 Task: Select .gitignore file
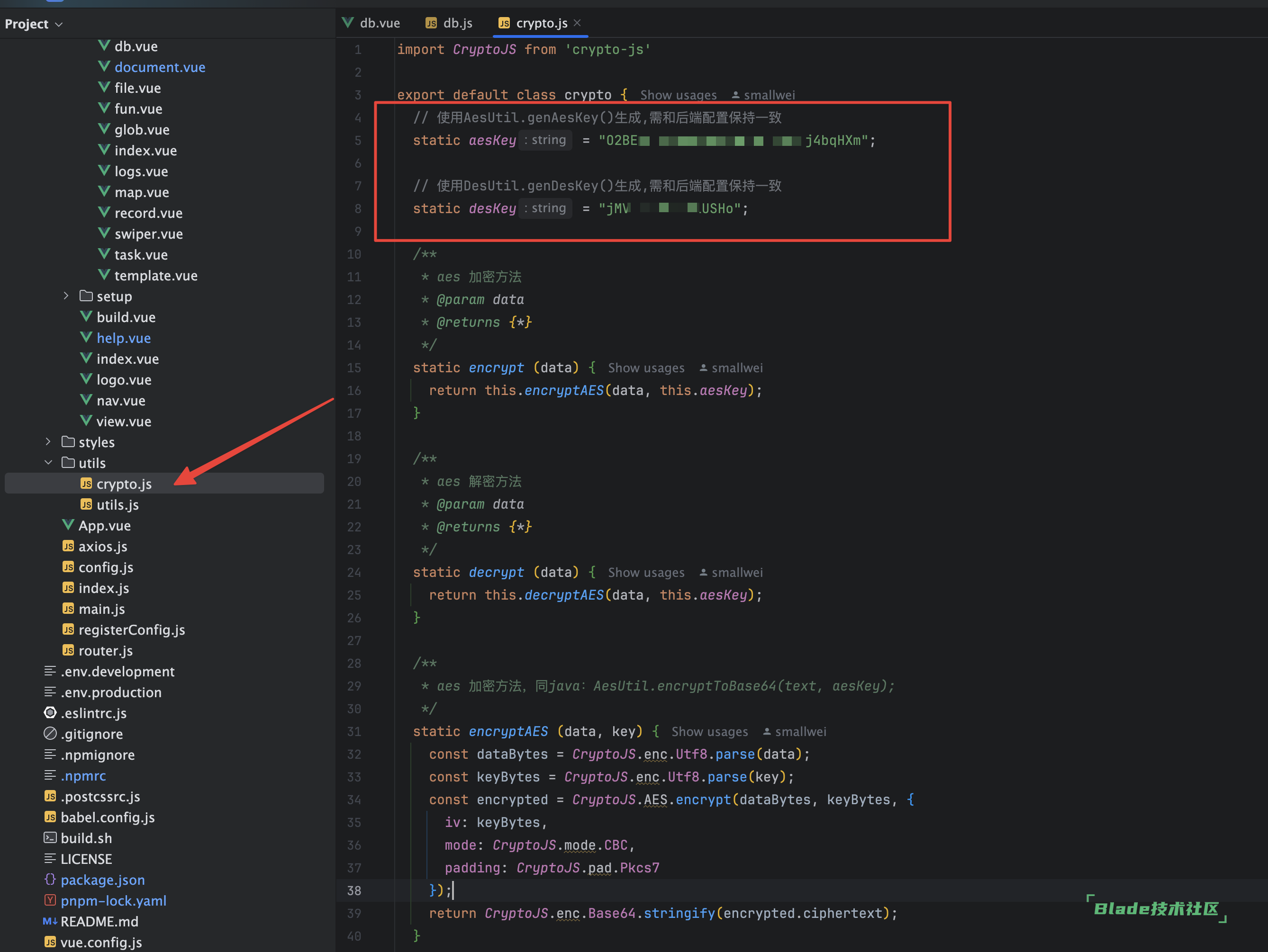92,734
